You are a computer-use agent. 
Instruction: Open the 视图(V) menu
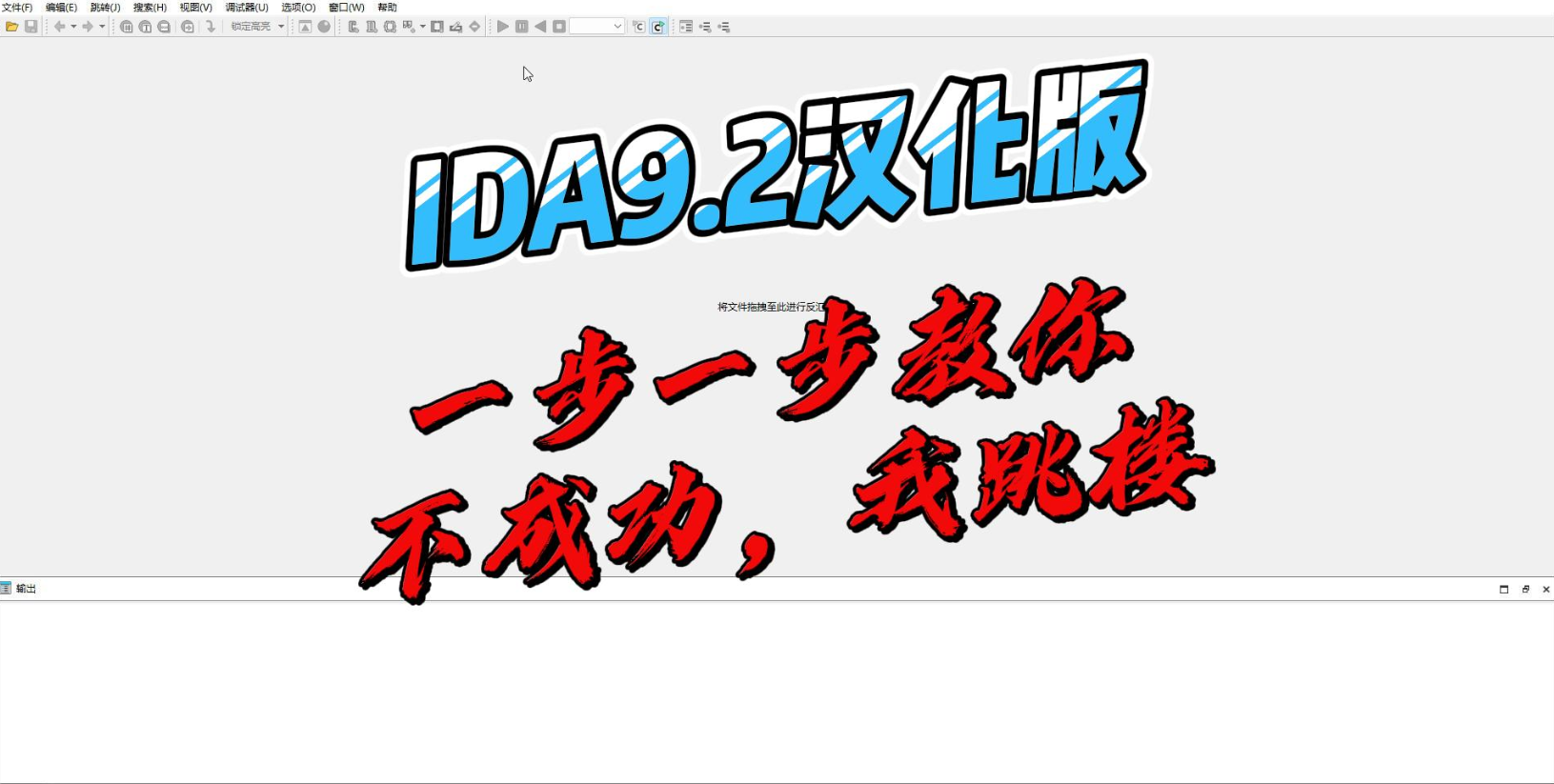pyautogui.click(x=195, y=8)
